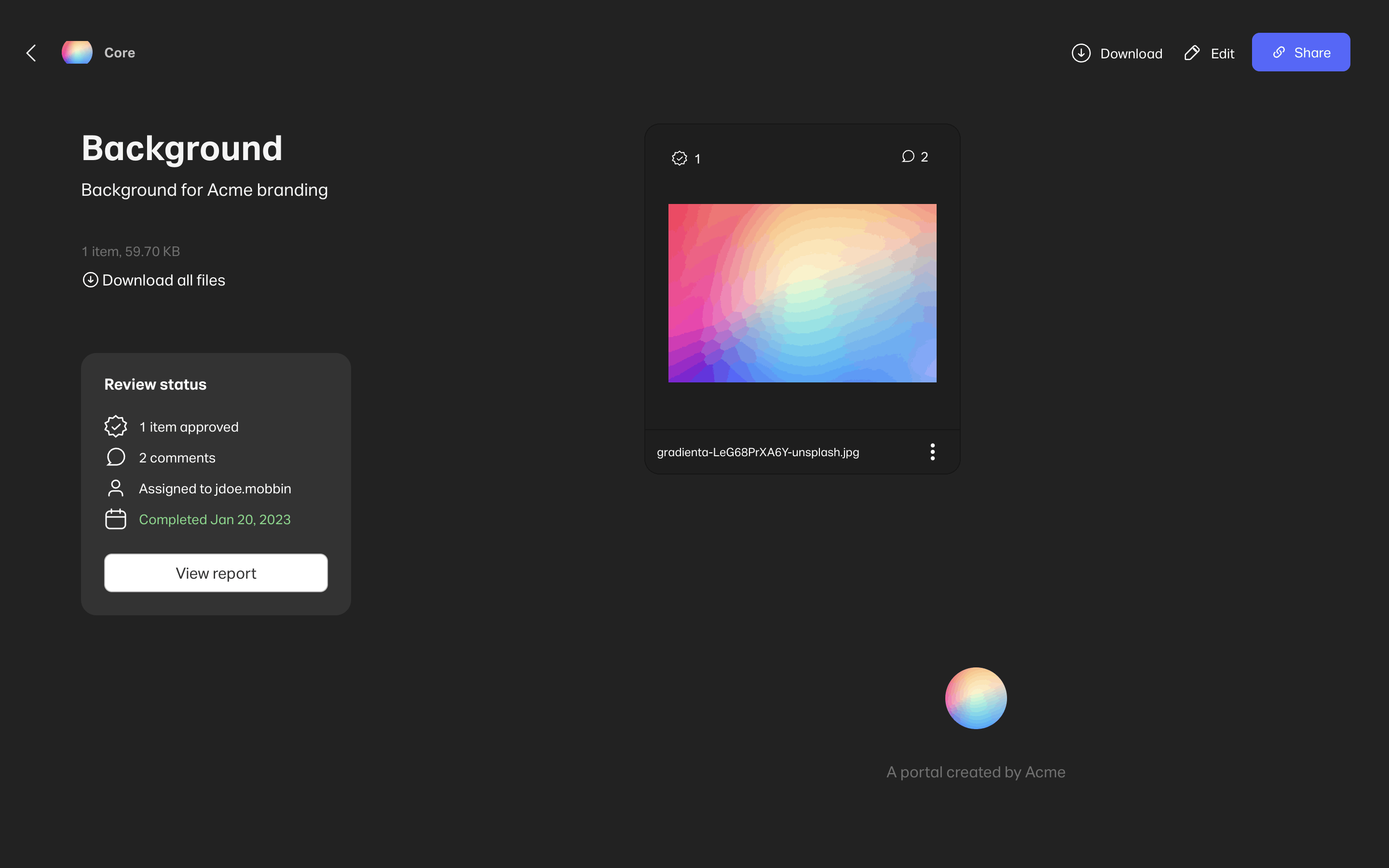Click the Core label in the header
The width and height of the screenshot is (1389, 868).
point(120,53)
